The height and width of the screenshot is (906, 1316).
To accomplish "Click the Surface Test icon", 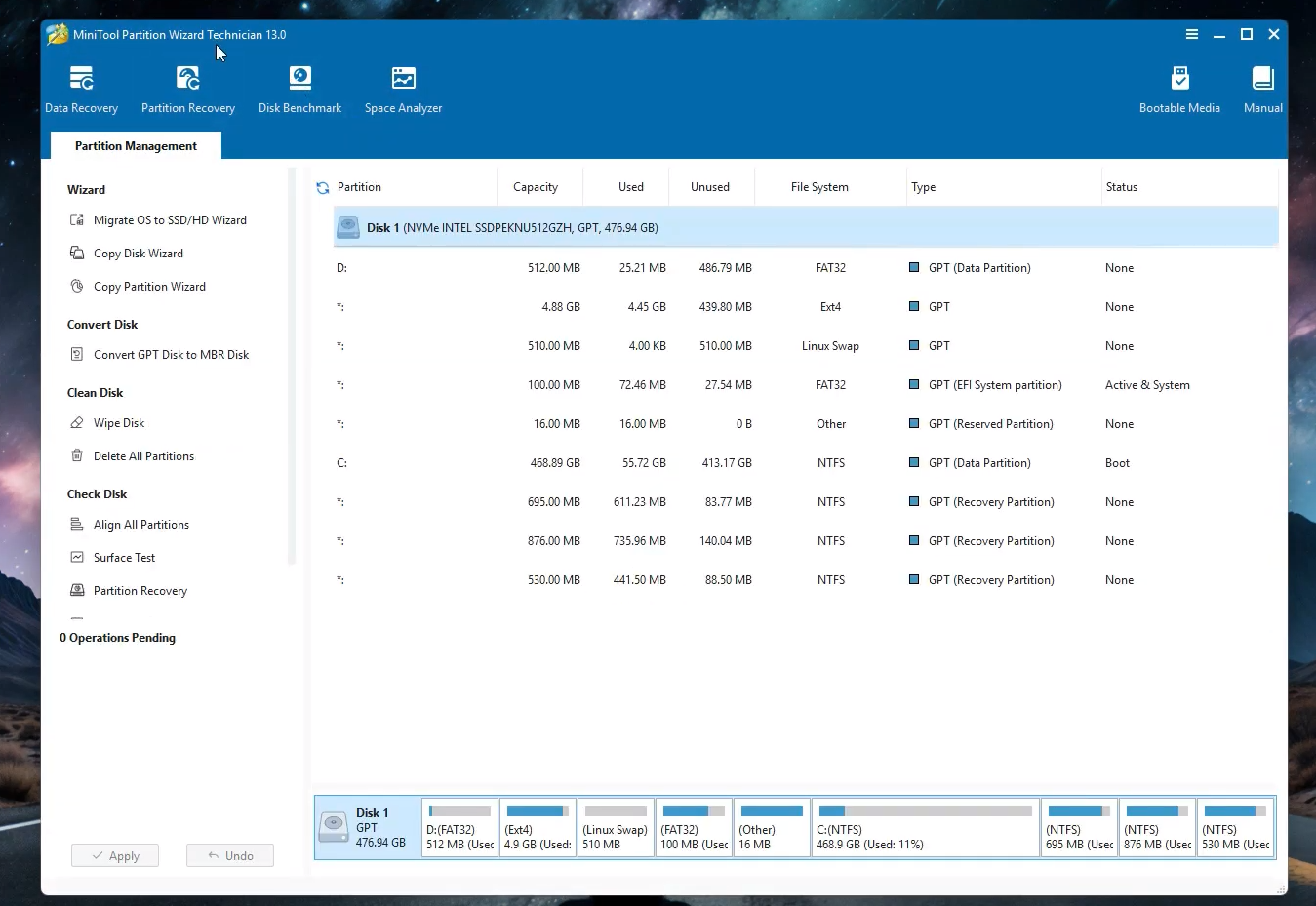I will (77, 557).
